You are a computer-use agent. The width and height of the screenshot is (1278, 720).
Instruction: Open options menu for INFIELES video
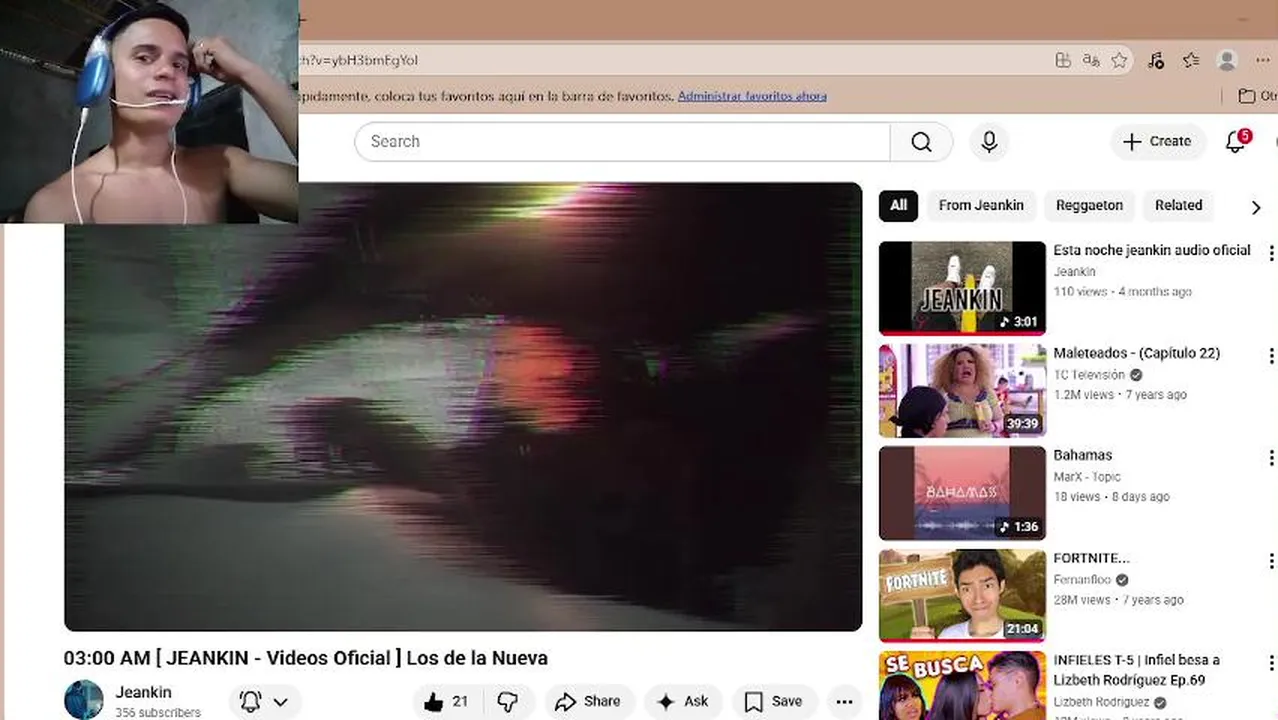1271,664
